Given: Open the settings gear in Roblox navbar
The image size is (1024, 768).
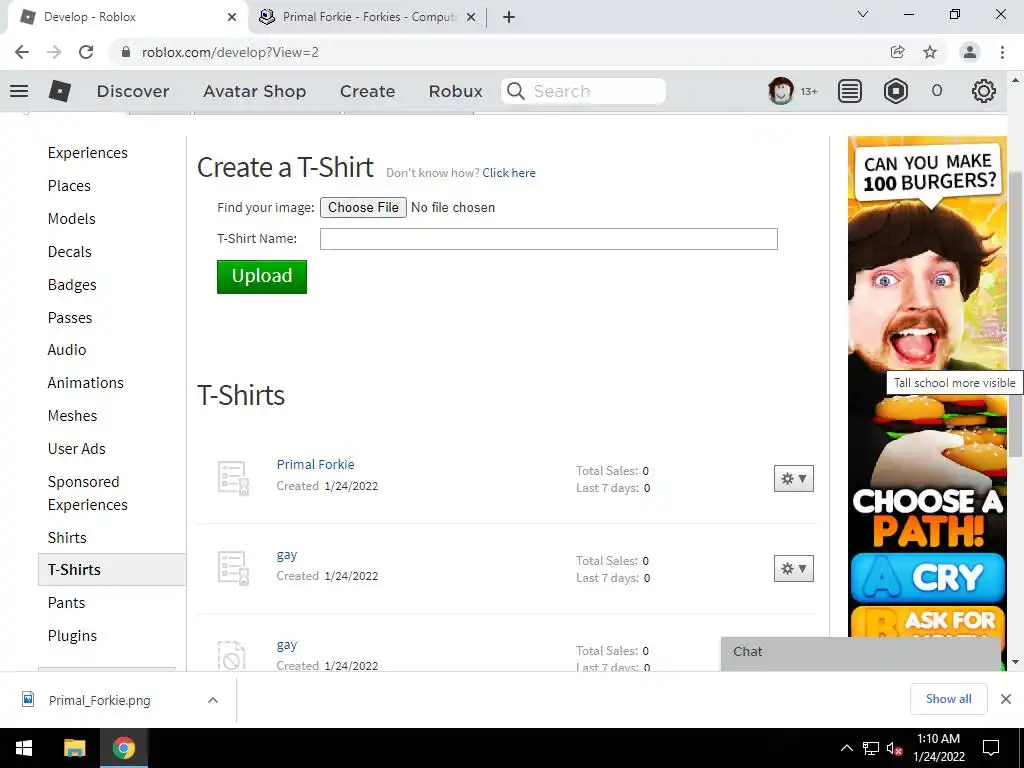Looking at the screenshot, I should coord(984,91).
